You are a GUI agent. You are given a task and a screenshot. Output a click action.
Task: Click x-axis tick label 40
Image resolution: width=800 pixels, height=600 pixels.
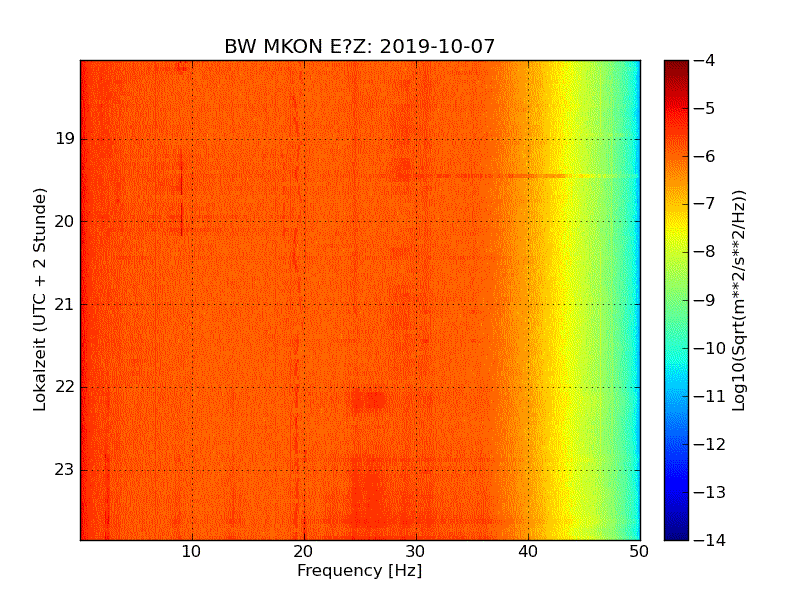(528, 552)
